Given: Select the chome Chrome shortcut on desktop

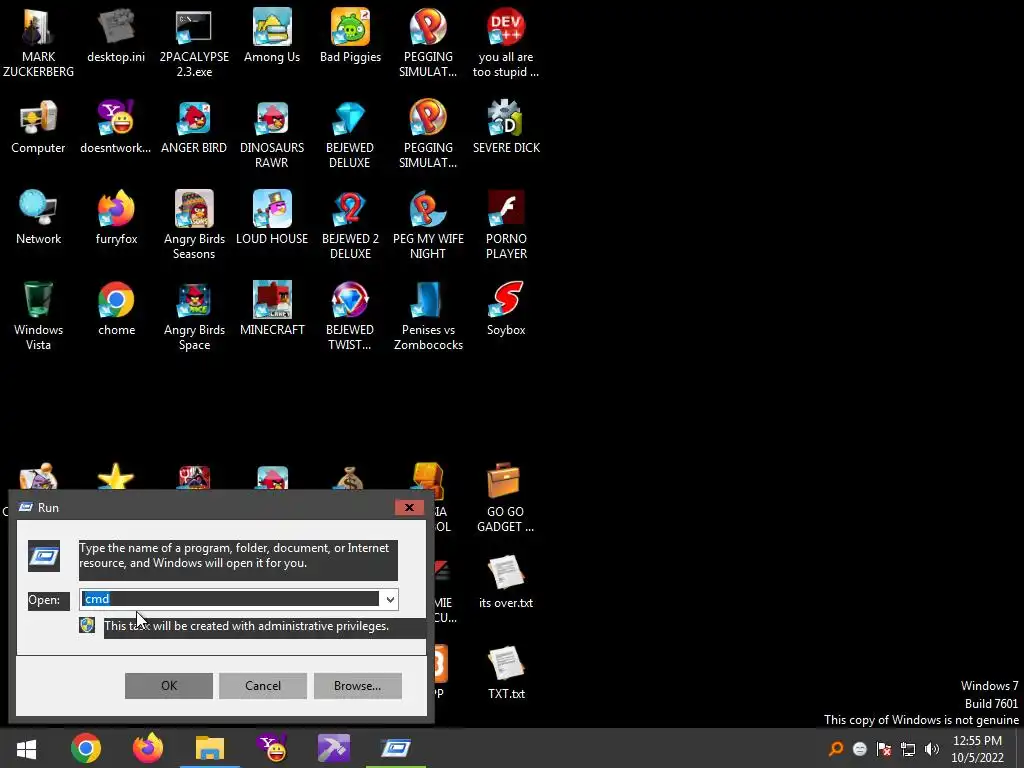Looking at the screenshot, I should tap(116, 310).
